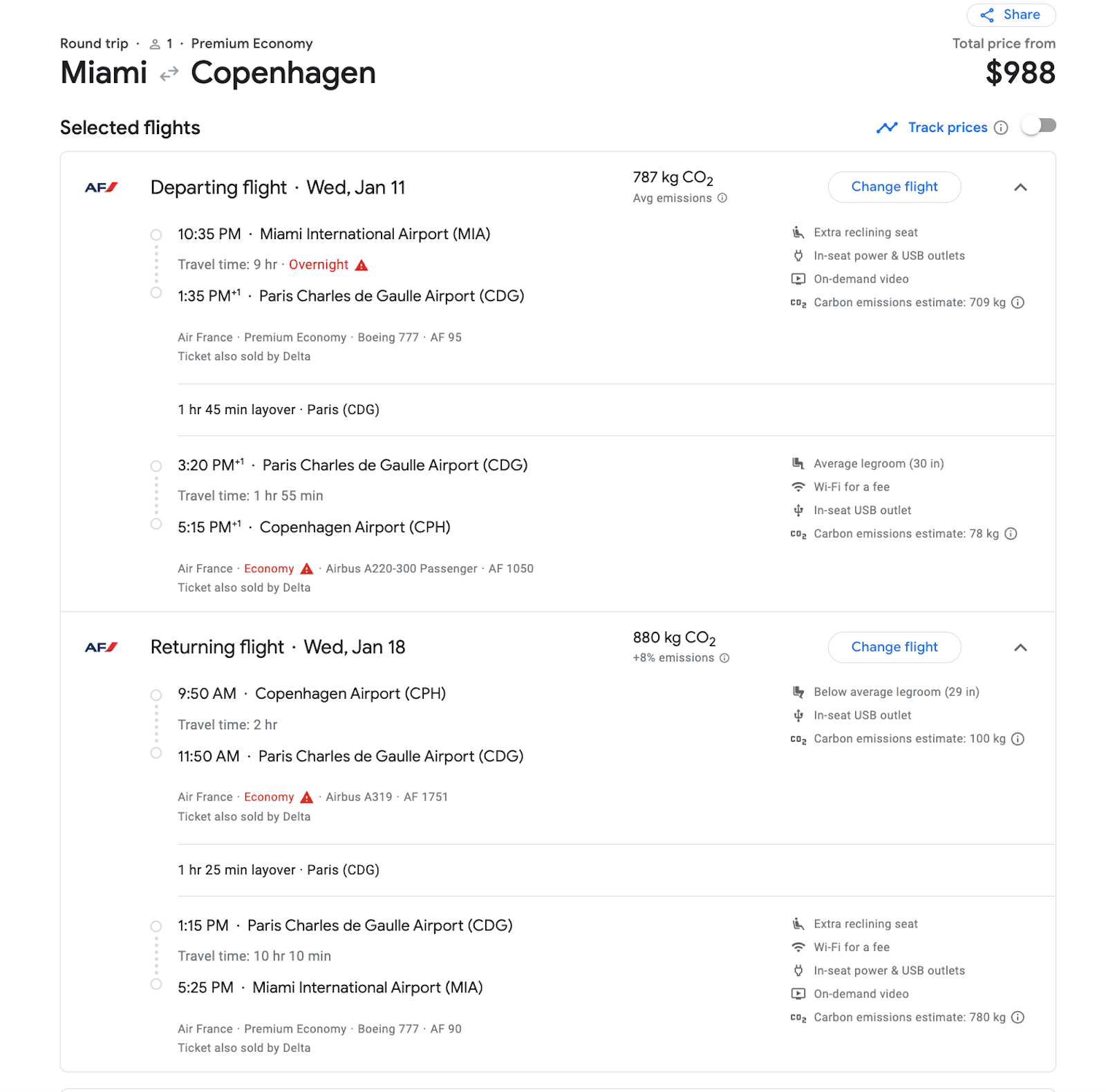Click Change flight for the returning flight
Image resolution: width=1106 pixels, height=1092 pixels.
click(894, 647)
